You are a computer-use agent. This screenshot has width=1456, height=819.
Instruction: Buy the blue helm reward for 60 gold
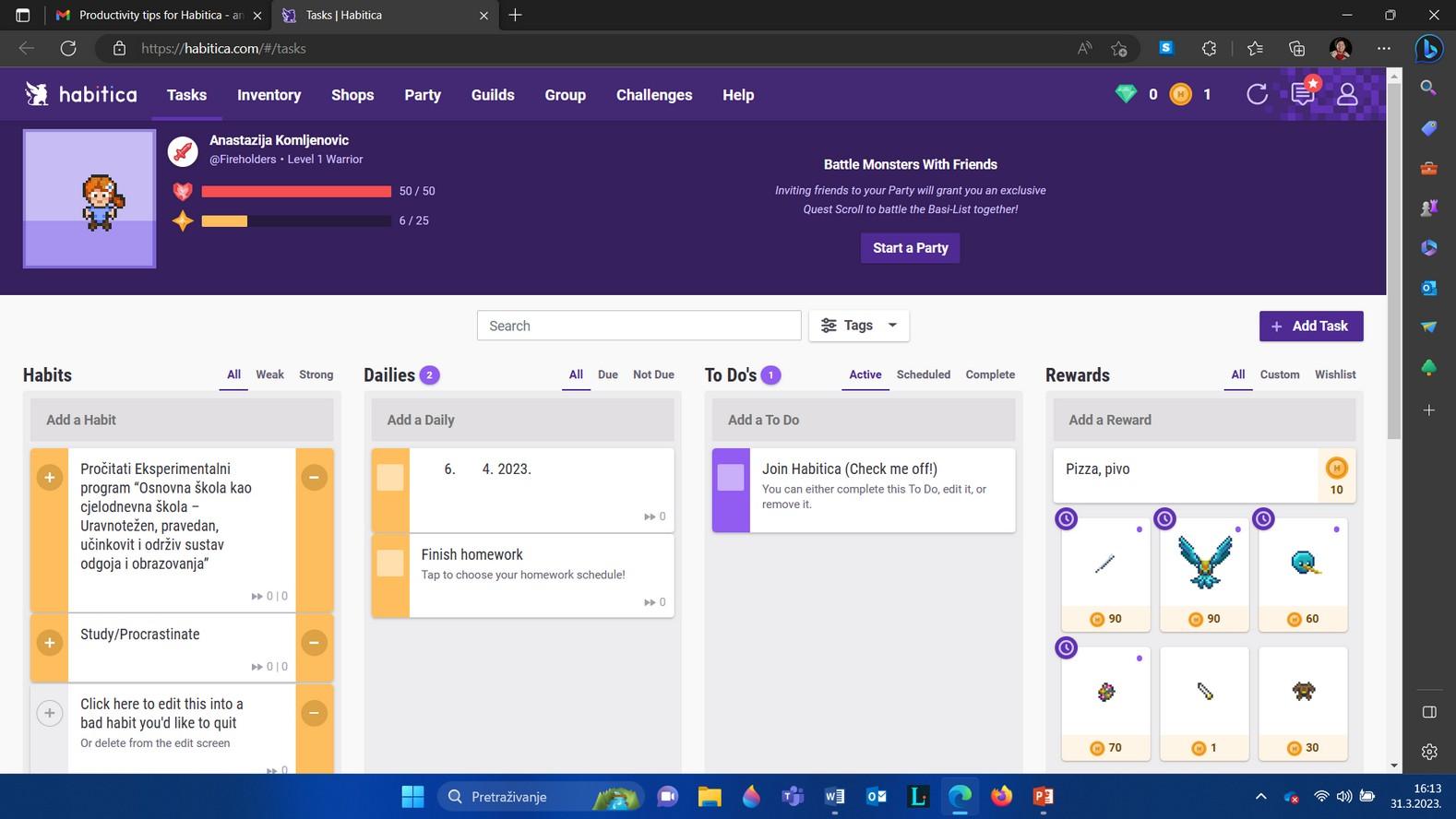1303,575
